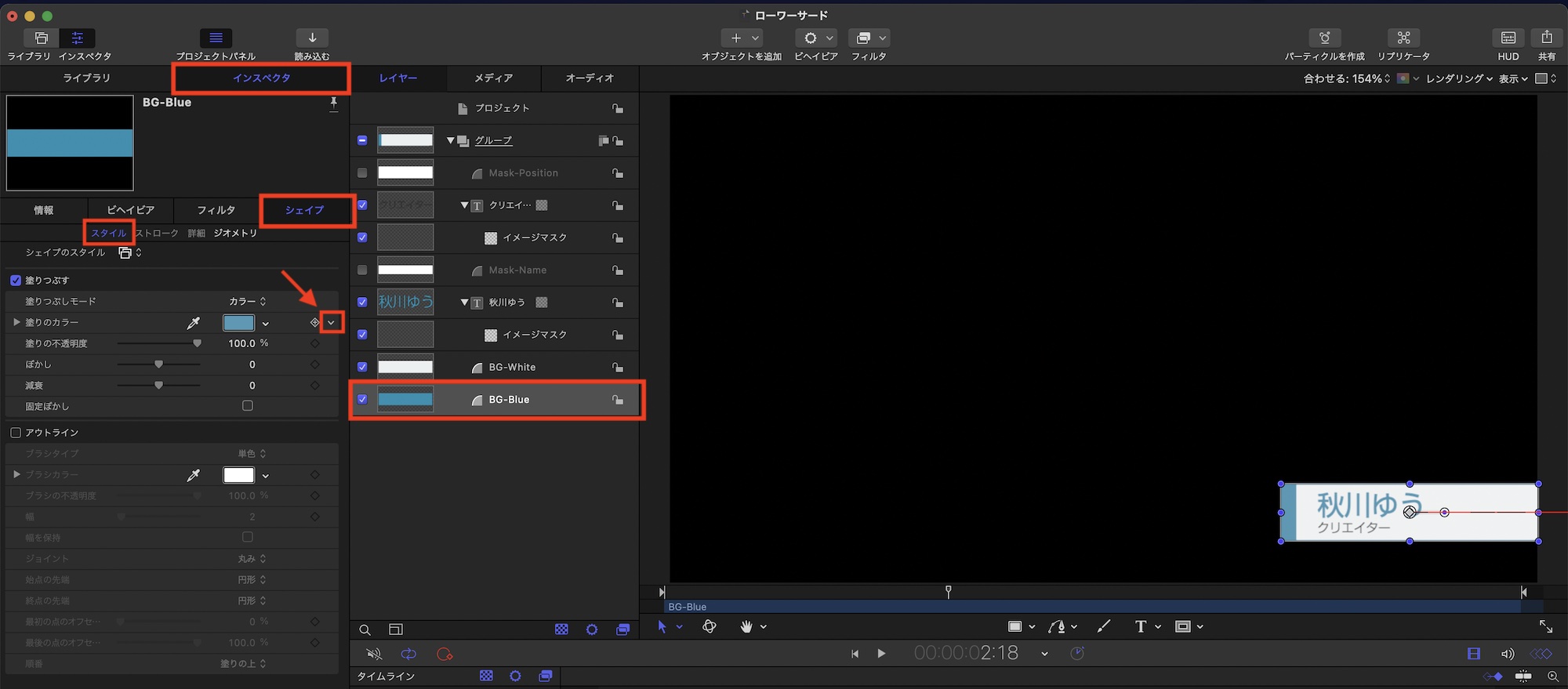Switch to the ビヘイビア inspector tab

(x=130, y=210)
